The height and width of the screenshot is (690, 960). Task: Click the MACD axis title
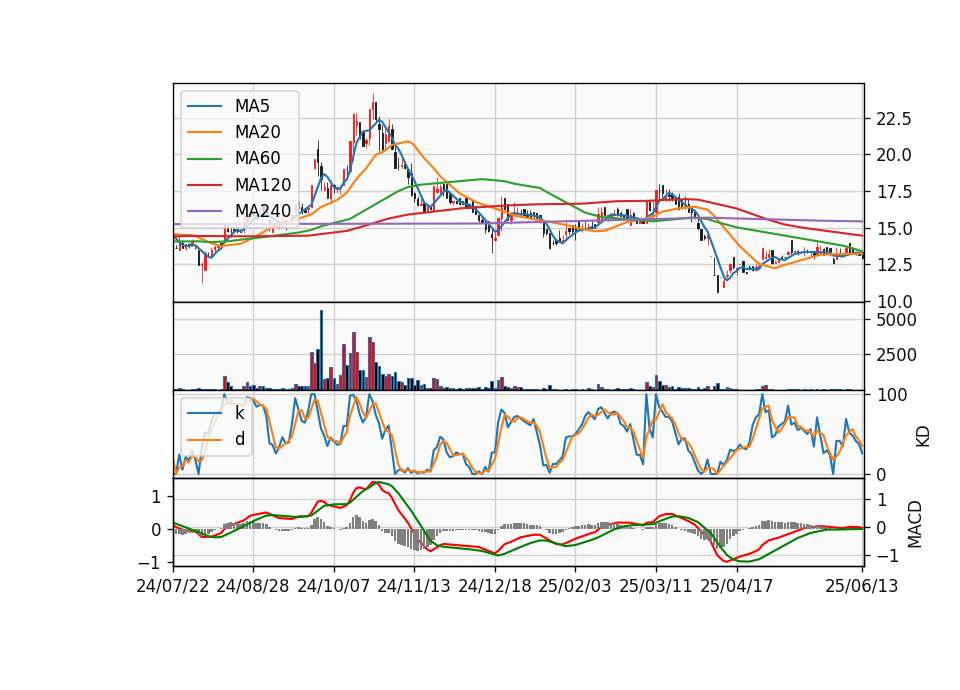pos(915,525)
